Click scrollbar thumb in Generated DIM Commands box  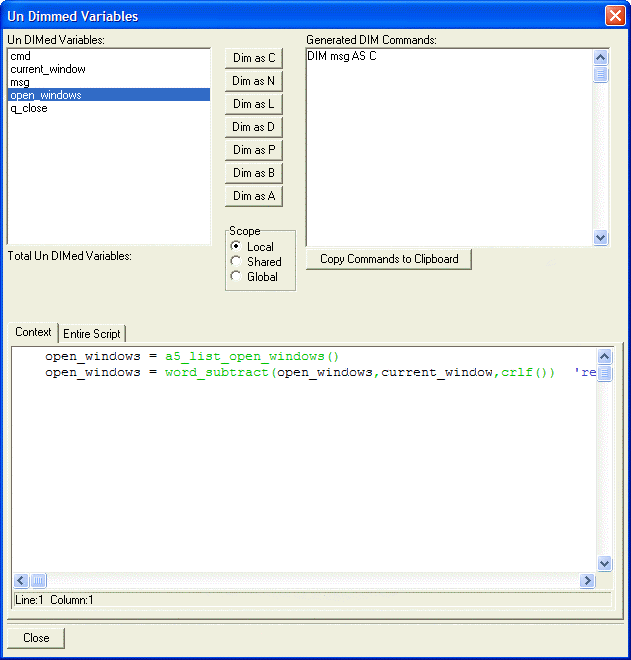[x=601, y=75]
